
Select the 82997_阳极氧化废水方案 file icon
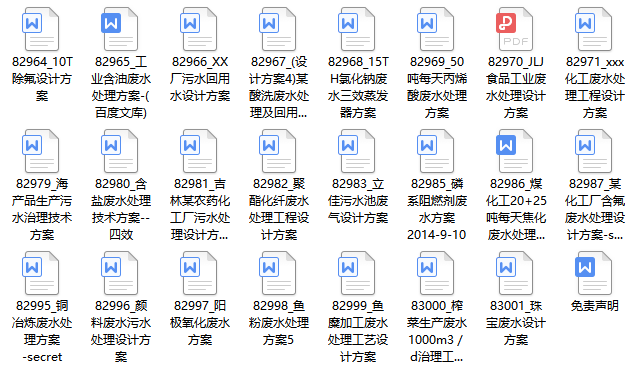(x=199, y=273)
